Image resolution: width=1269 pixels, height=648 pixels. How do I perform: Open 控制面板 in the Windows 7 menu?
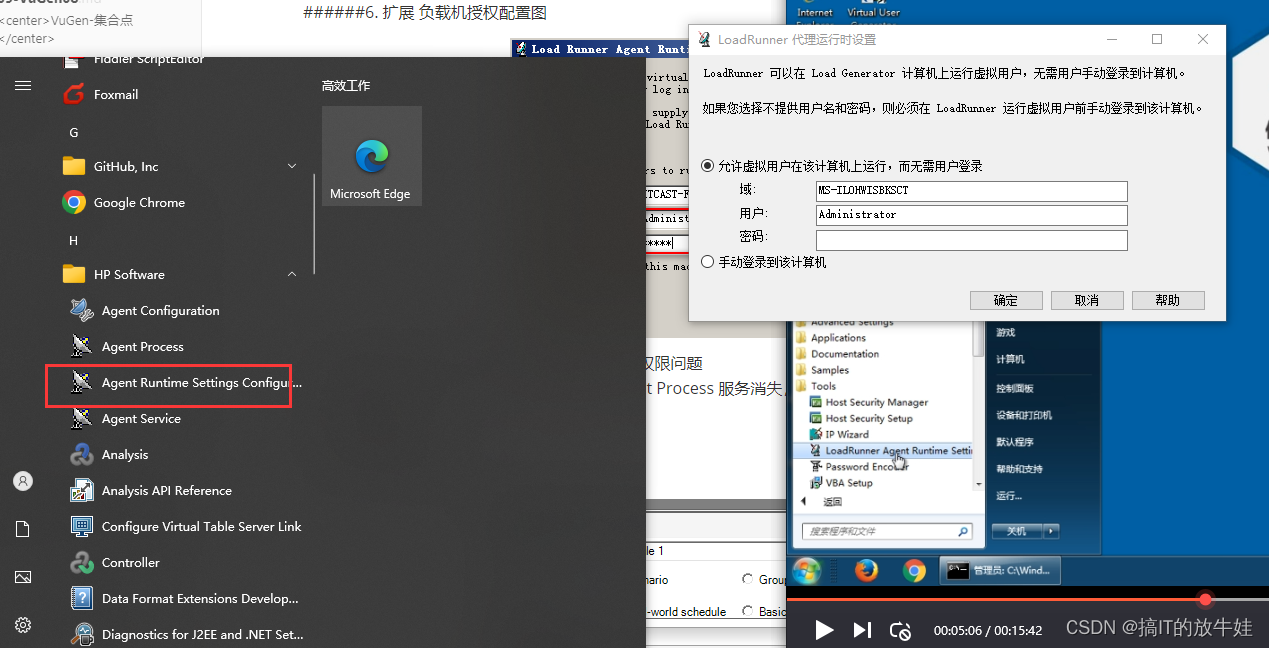(1015, 388)
